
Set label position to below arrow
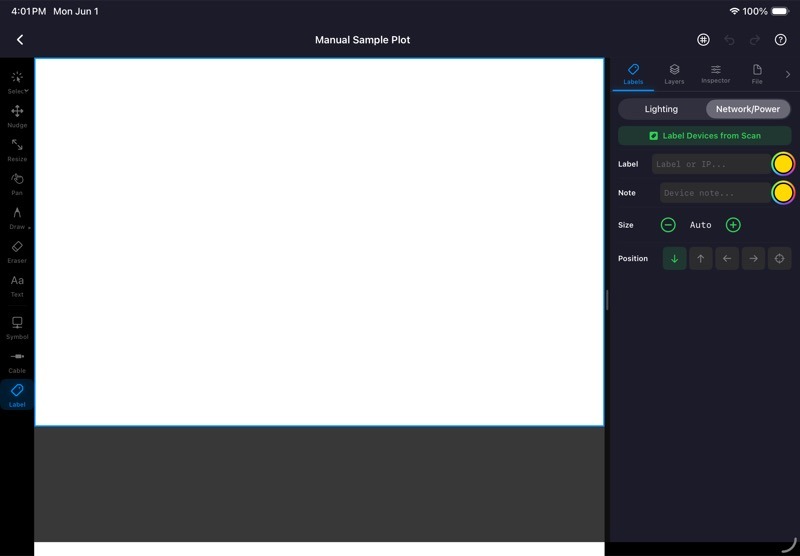[674, 259]
